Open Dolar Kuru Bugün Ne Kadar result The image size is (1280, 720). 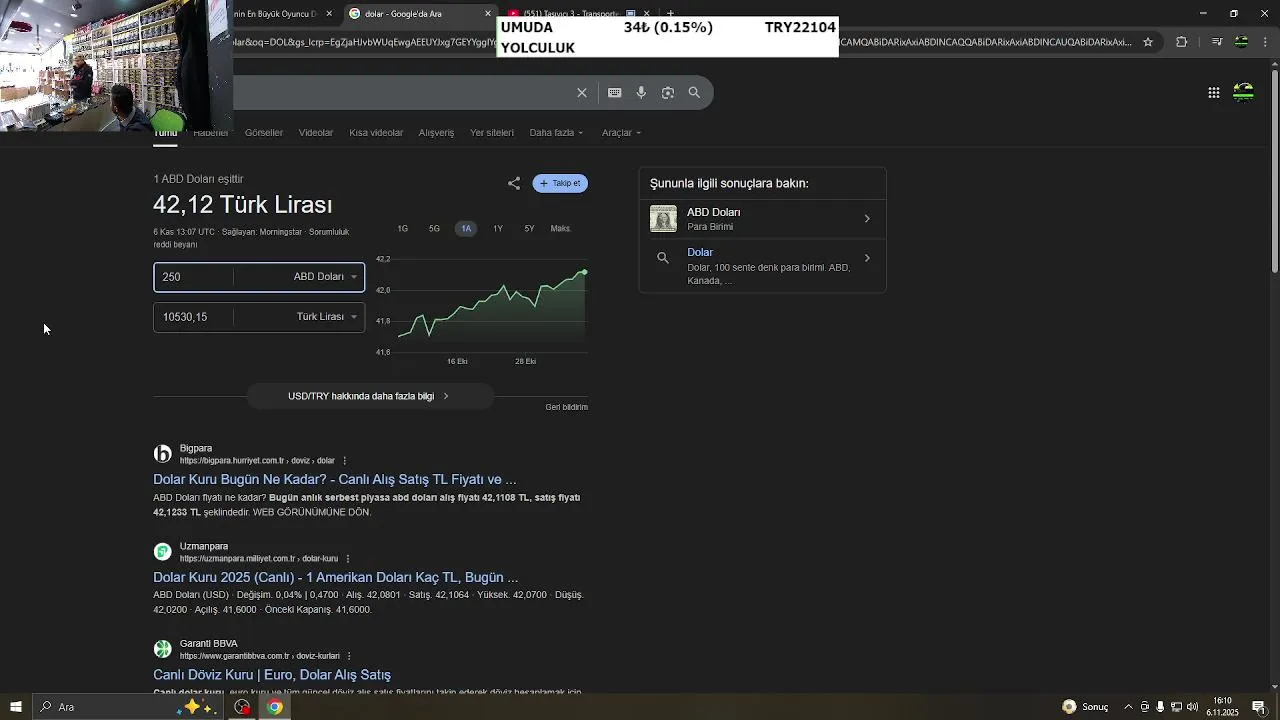335,480
